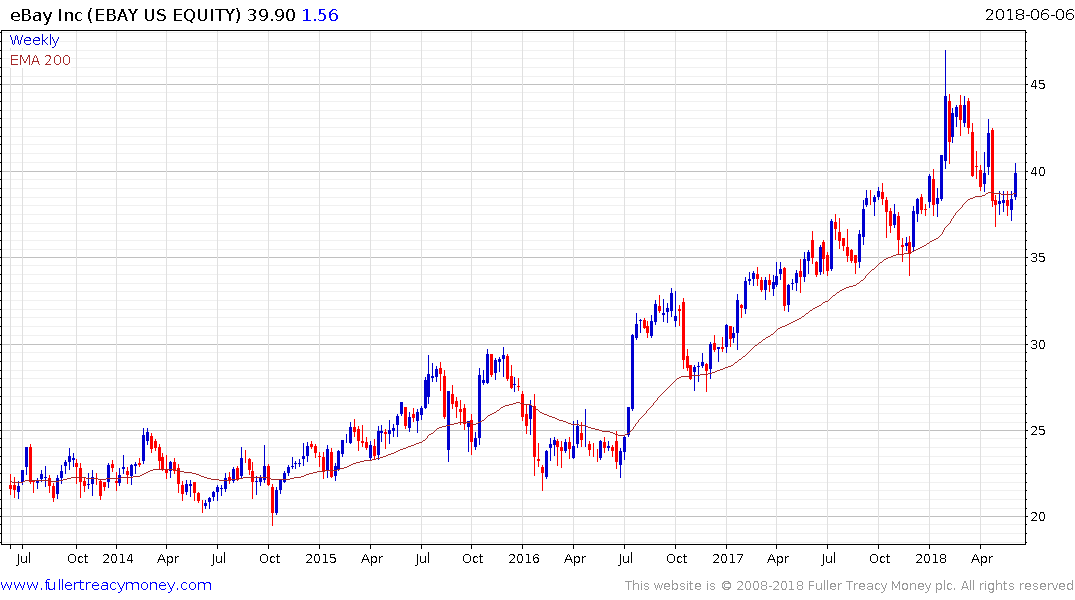Select the 'Weekly' interval label

[x=34, y=40]
